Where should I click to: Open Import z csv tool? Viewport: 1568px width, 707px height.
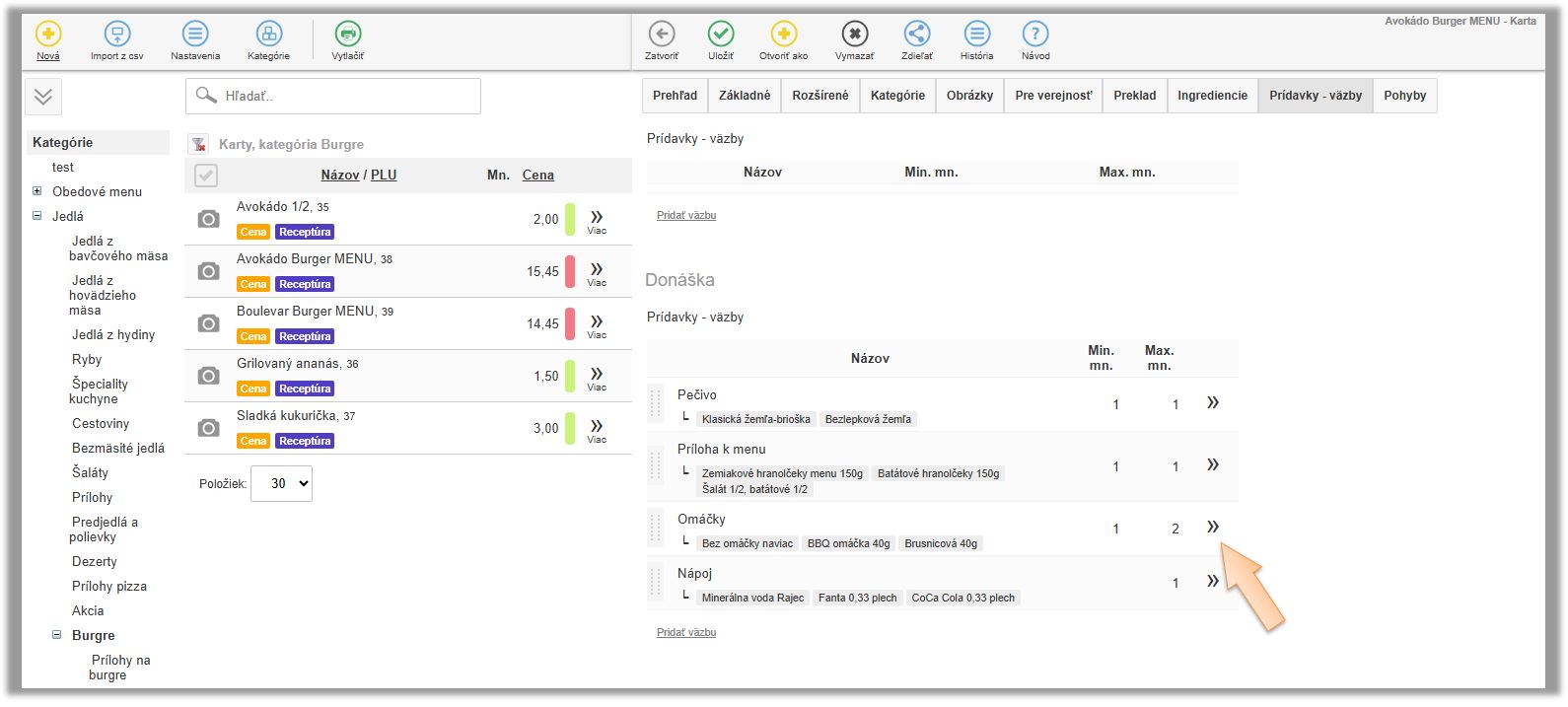(x=116, y=35)
